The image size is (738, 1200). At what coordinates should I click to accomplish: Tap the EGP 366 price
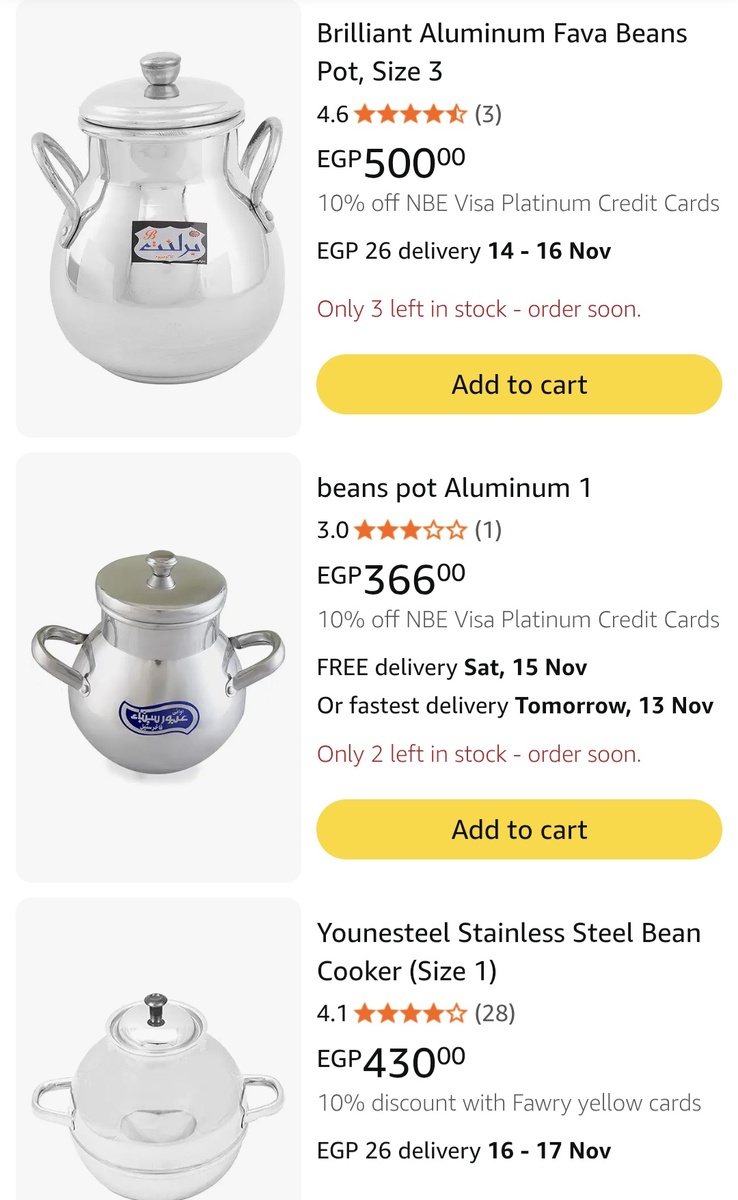[x=391, y=577]
